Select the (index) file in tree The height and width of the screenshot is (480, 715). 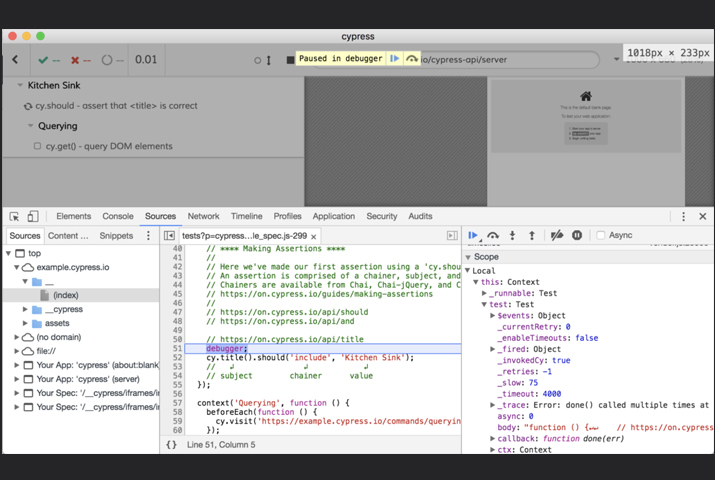[x=66, y=296]
